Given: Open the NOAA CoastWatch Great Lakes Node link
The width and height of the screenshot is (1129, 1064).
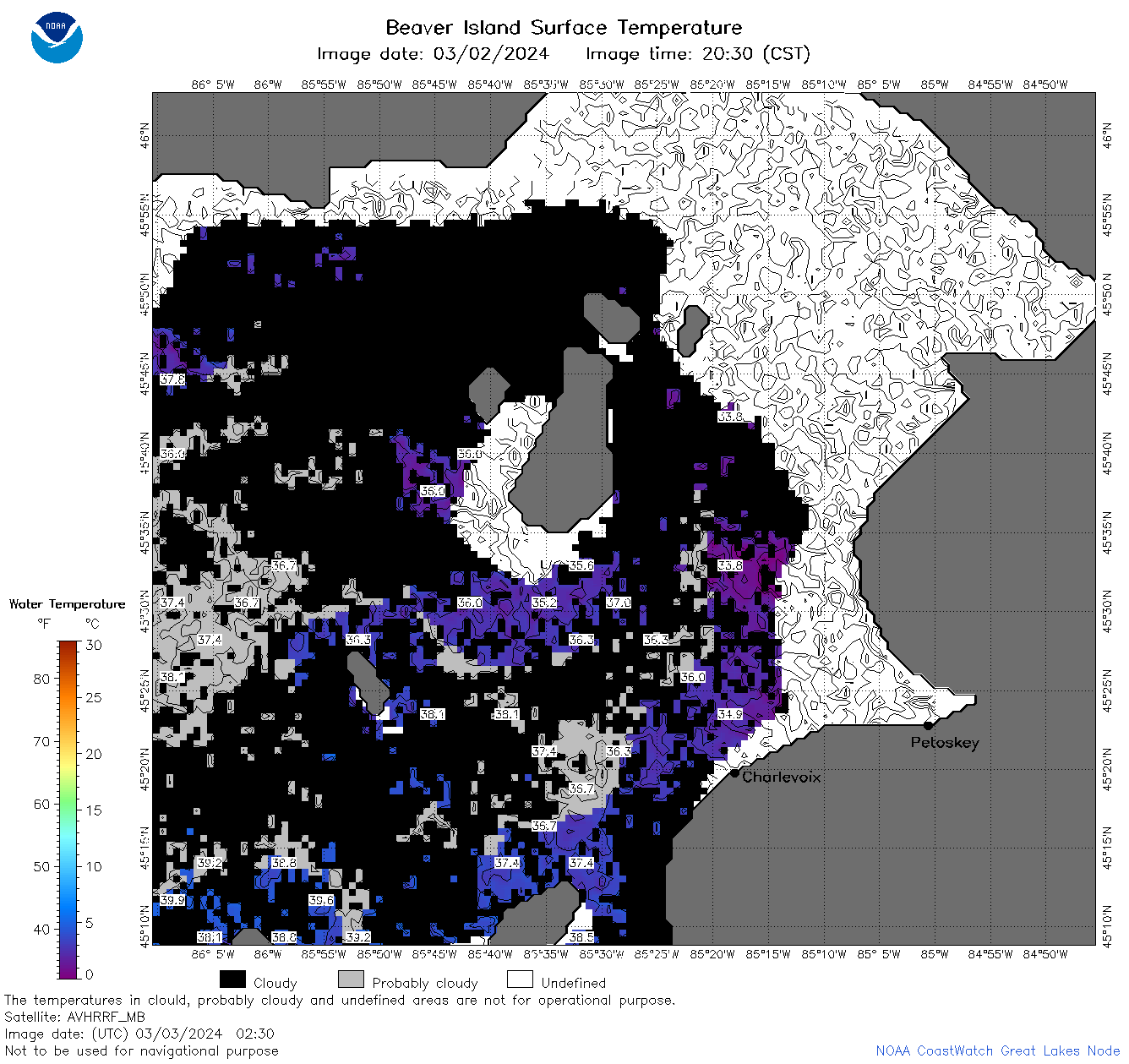Looking at the screenshot, I should [998, 1050].
